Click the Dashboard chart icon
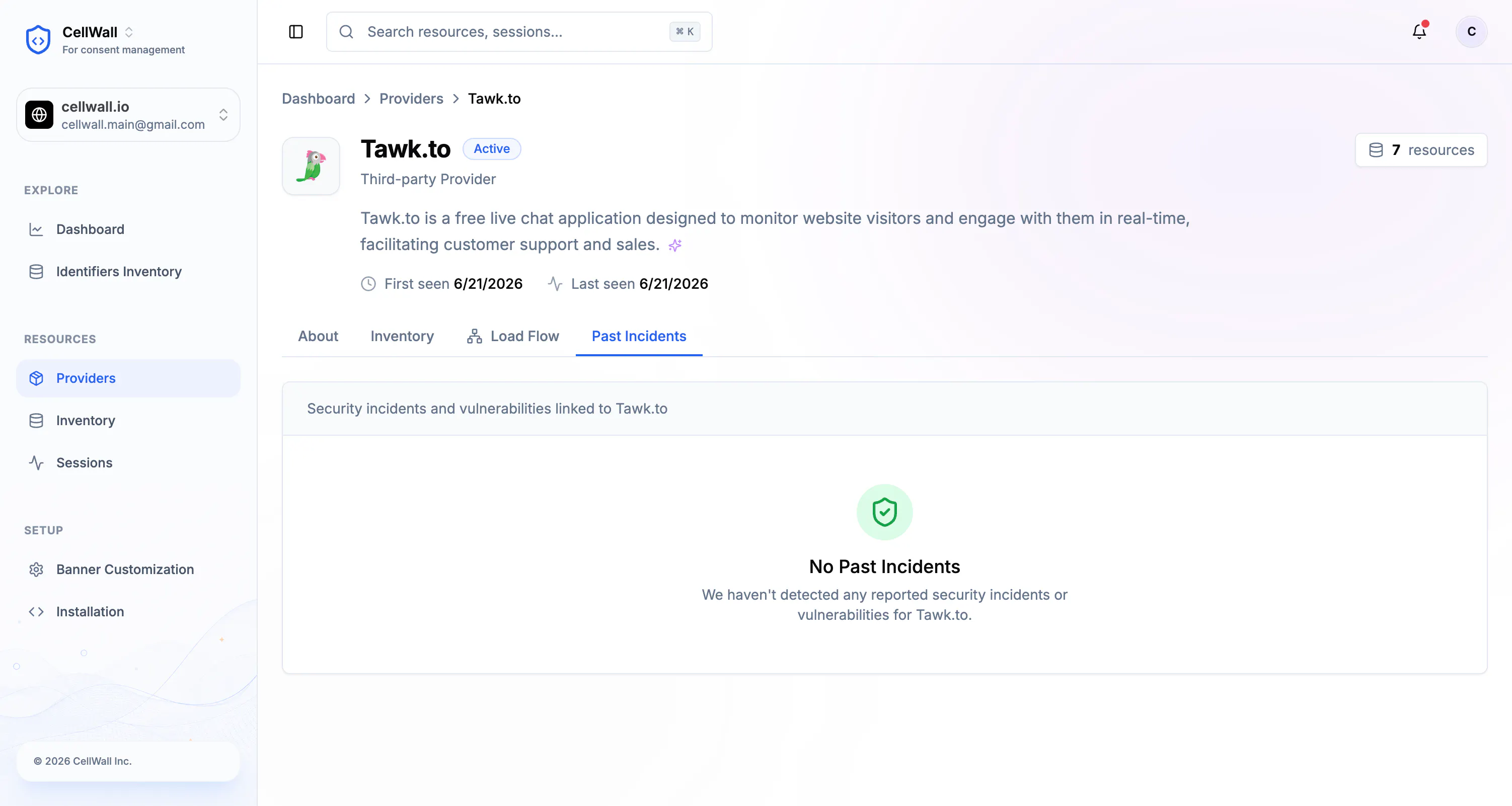The height and width of the screenshot is (806, 1512). [x=36, y=229]
